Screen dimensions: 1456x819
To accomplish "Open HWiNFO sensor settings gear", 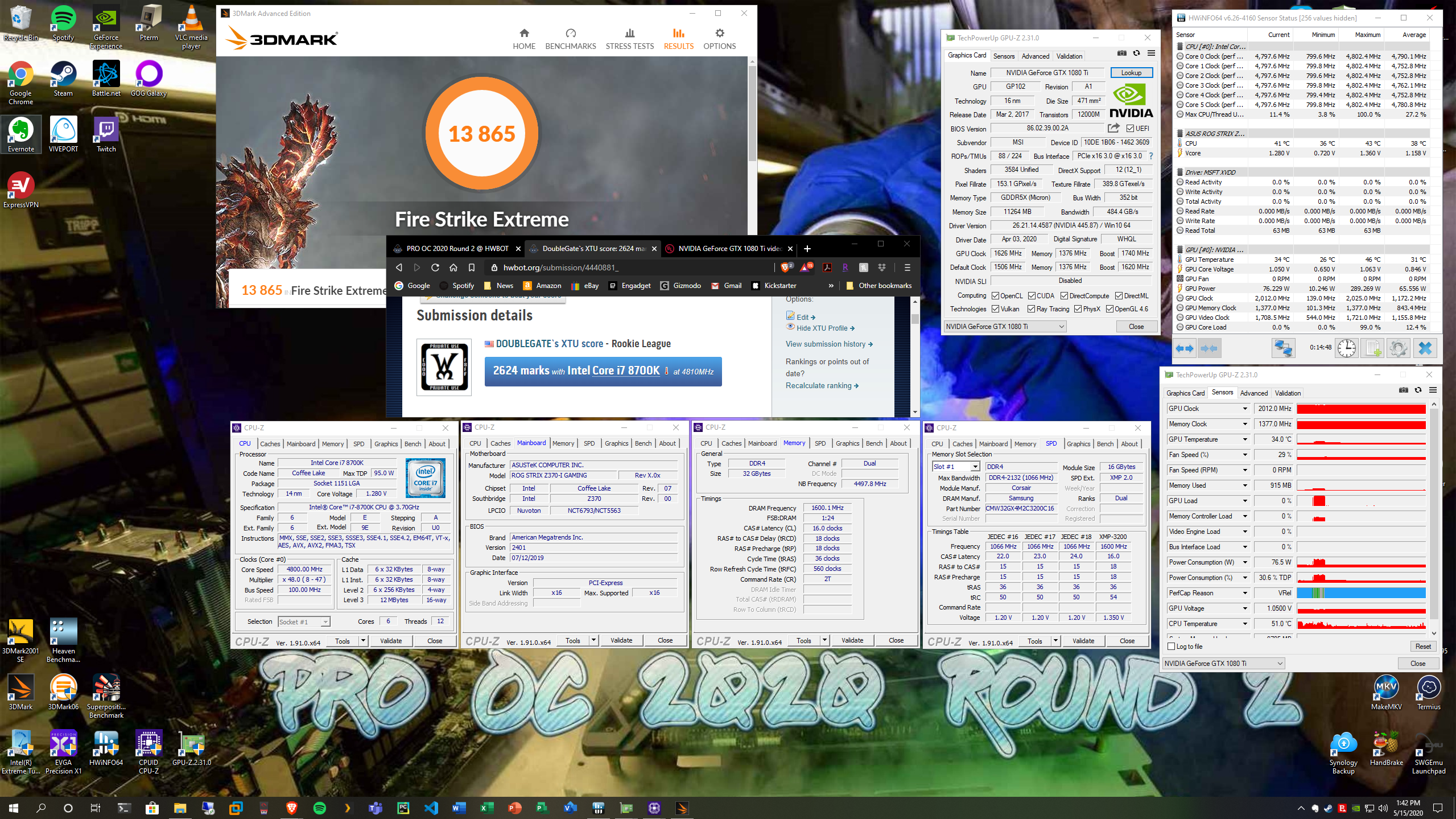I will coord(1398,348).
